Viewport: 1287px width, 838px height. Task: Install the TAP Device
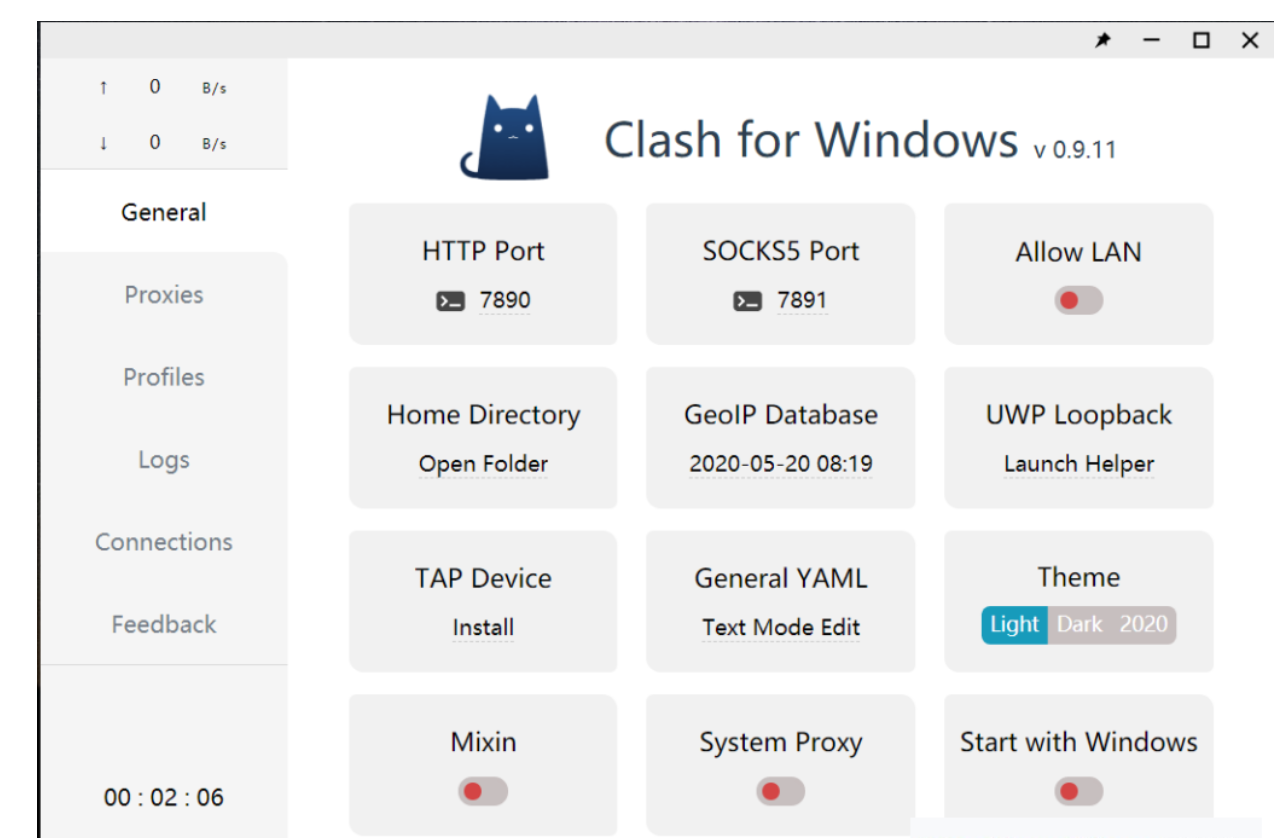pos(483,628)
